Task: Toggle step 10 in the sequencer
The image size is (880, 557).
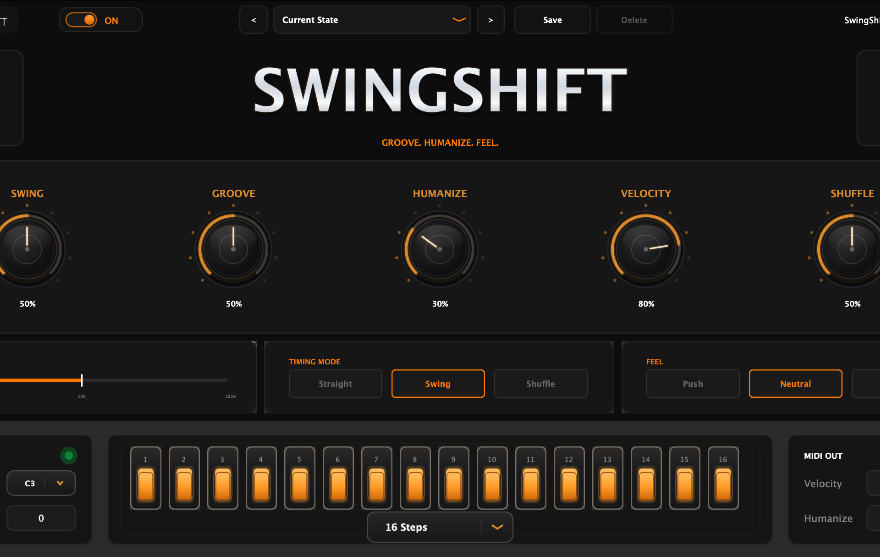Action: [492, 478]
